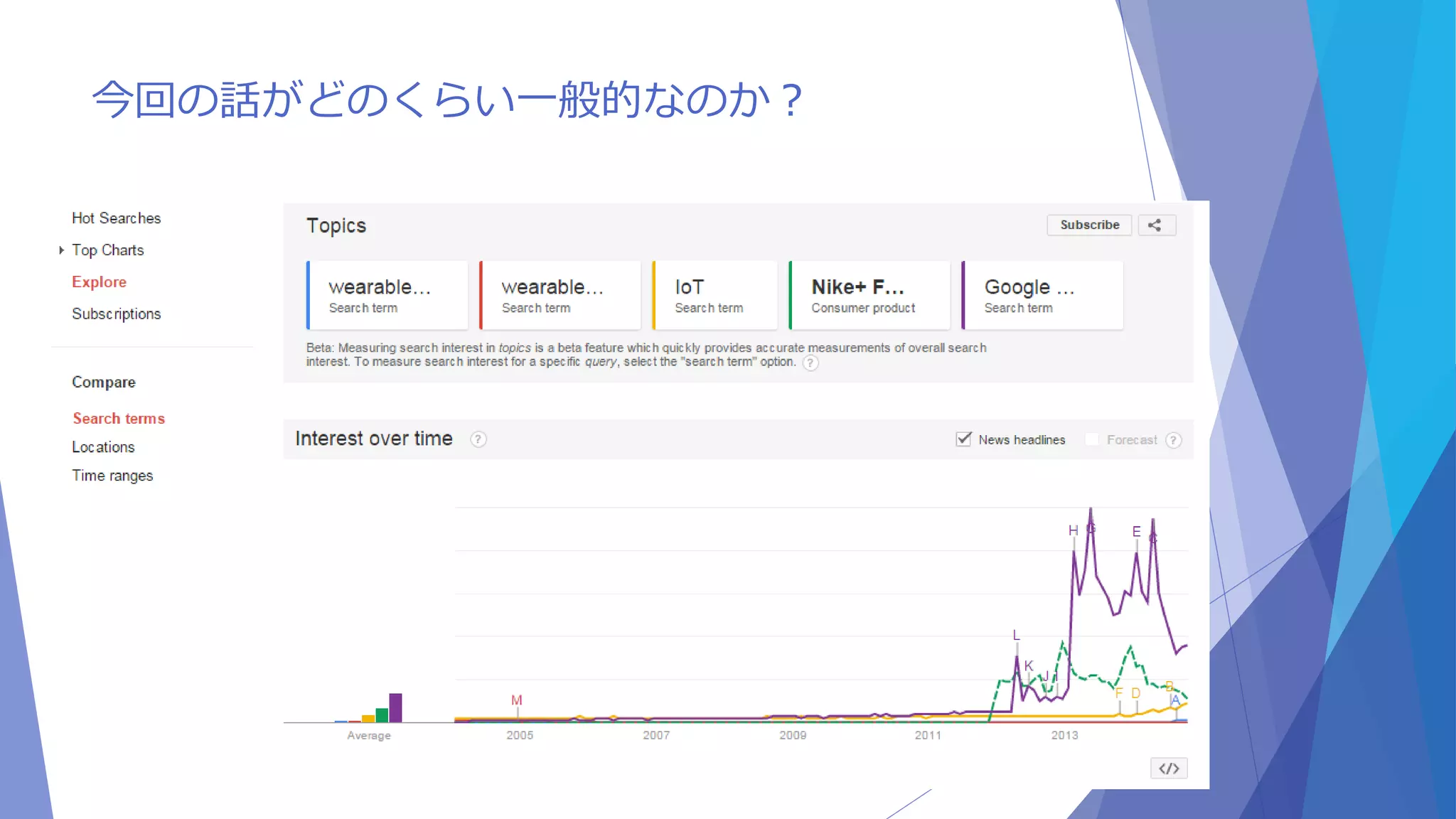Click the embed code icon below chart
This screenshot has width=1456, height=819.
(x=1169, y=769)
